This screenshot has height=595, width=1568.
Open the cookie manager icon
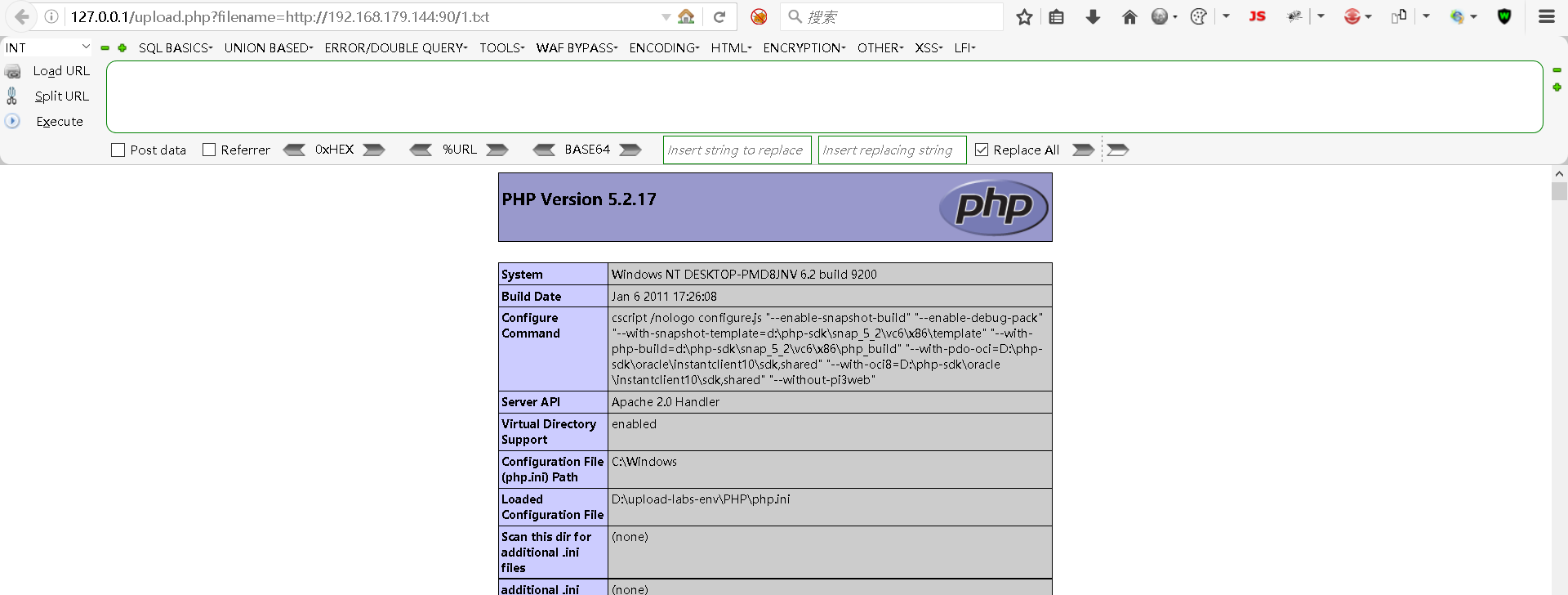(1199, 16)
